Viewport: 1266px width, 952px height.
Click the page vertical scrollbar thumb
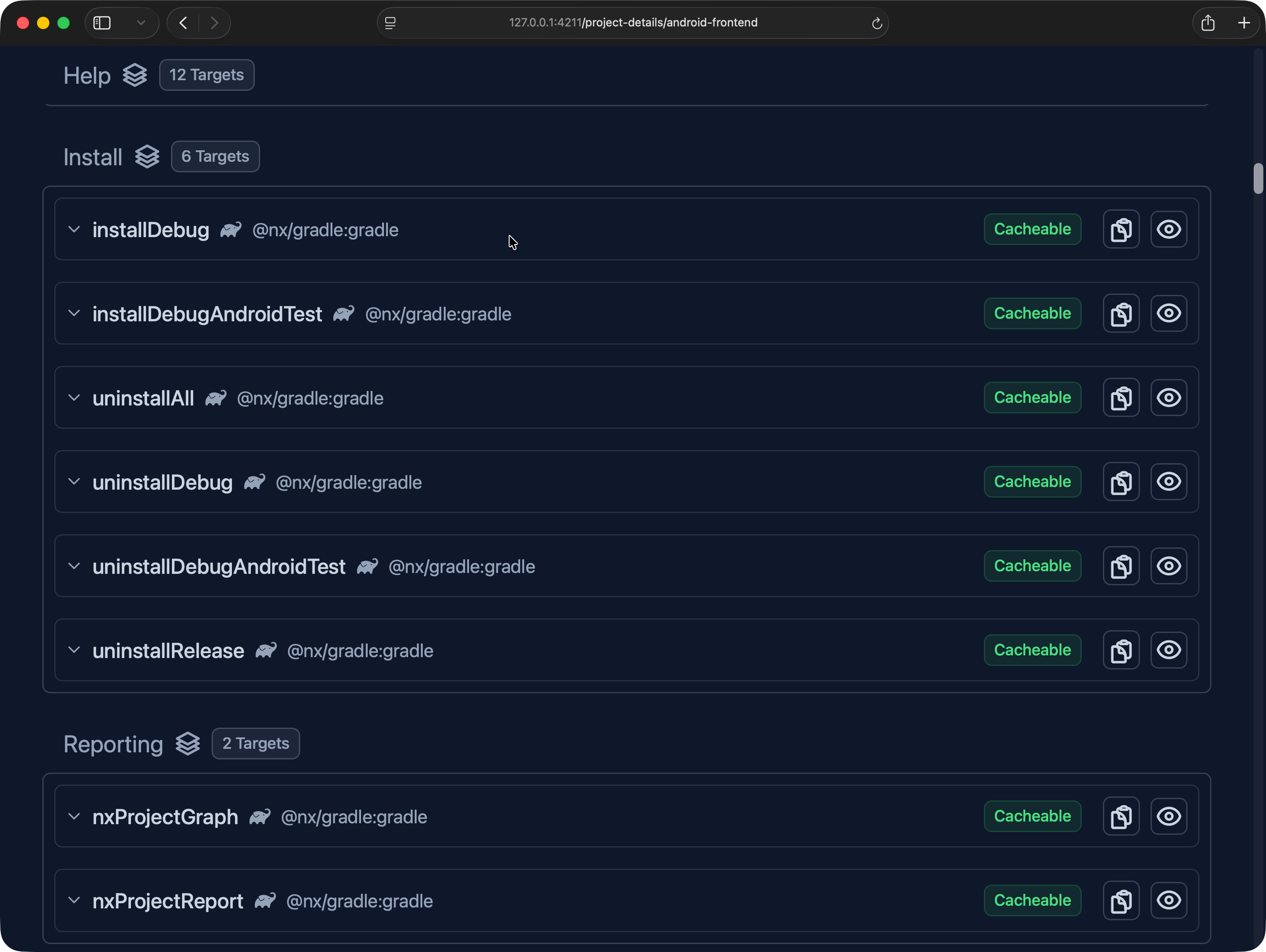click(1258, 178)
